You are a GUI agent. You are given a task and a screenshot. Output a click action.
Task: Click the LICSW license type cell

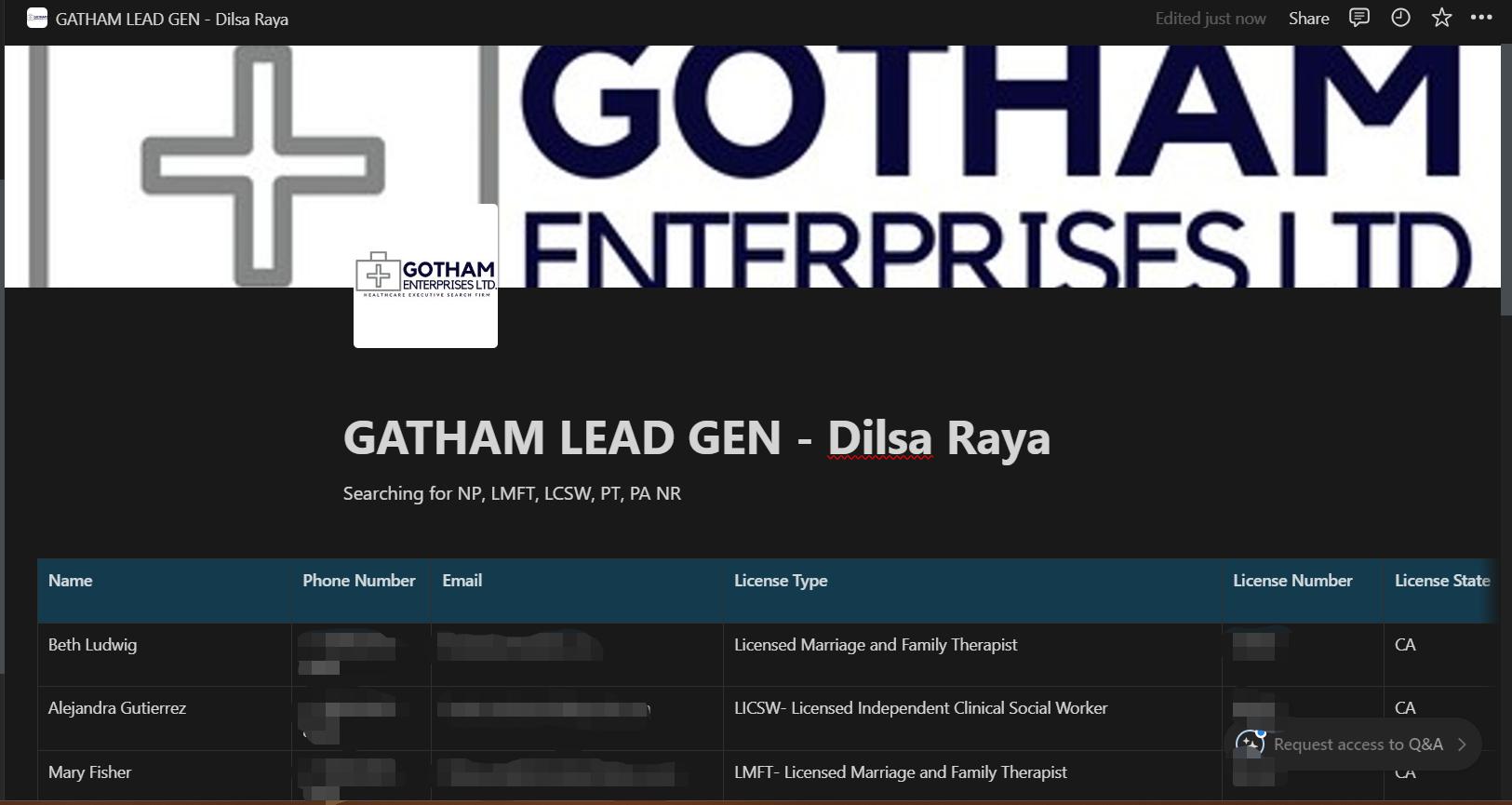point(972,718)
